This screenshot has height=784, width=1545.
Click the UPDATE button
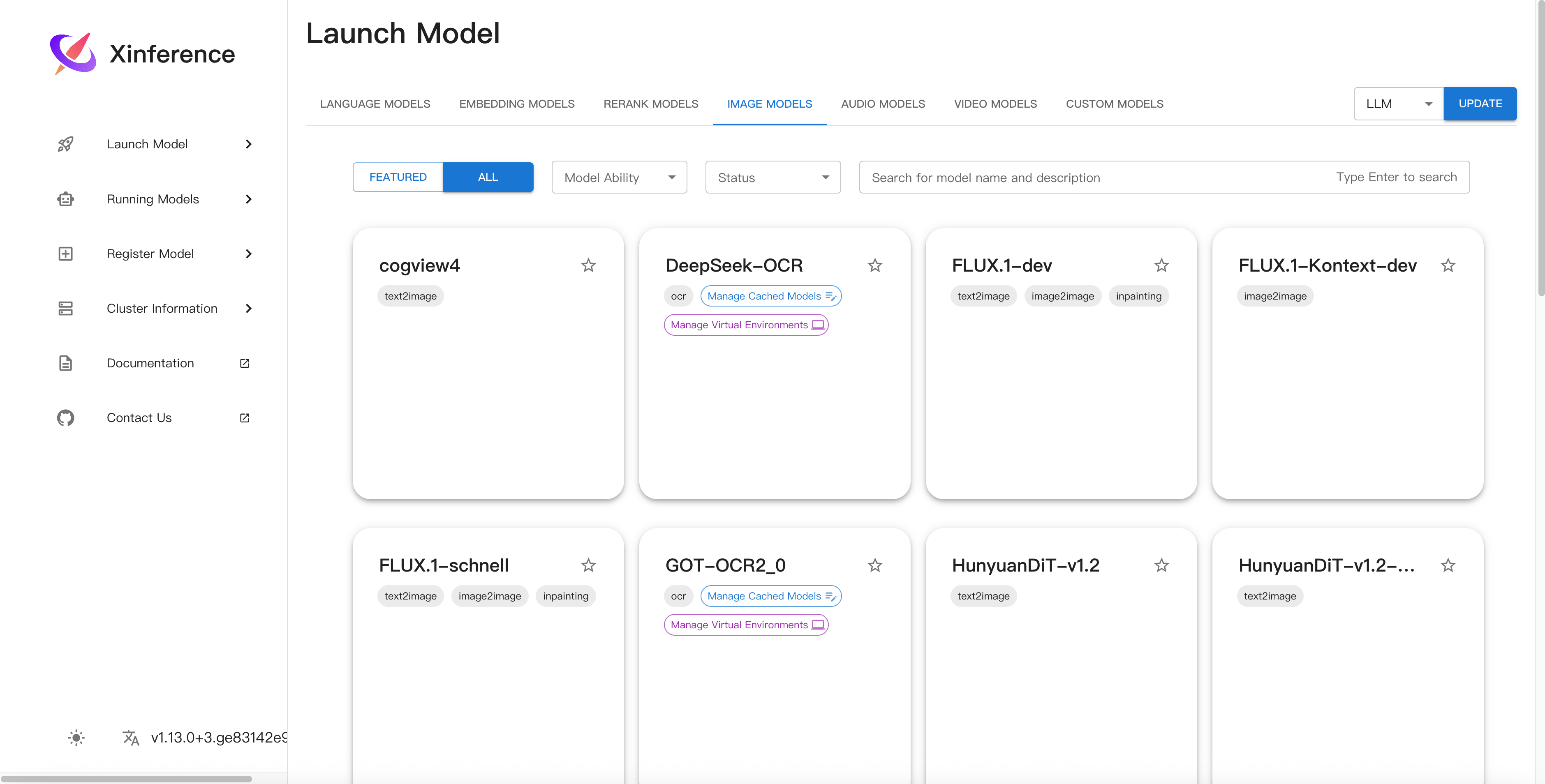pos(1480,104)
